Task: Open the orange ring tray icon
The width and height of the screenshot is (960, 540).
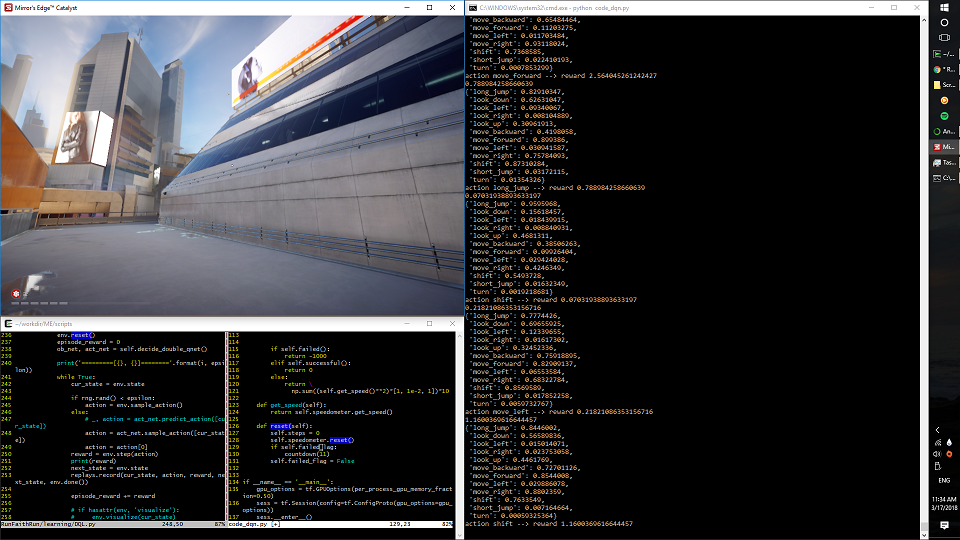Action: click(949, 454)
